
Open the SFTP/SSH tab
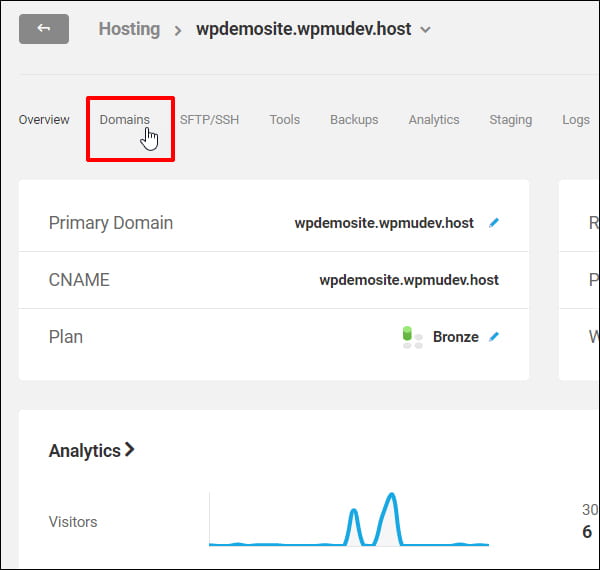click(x=209, y=120)
